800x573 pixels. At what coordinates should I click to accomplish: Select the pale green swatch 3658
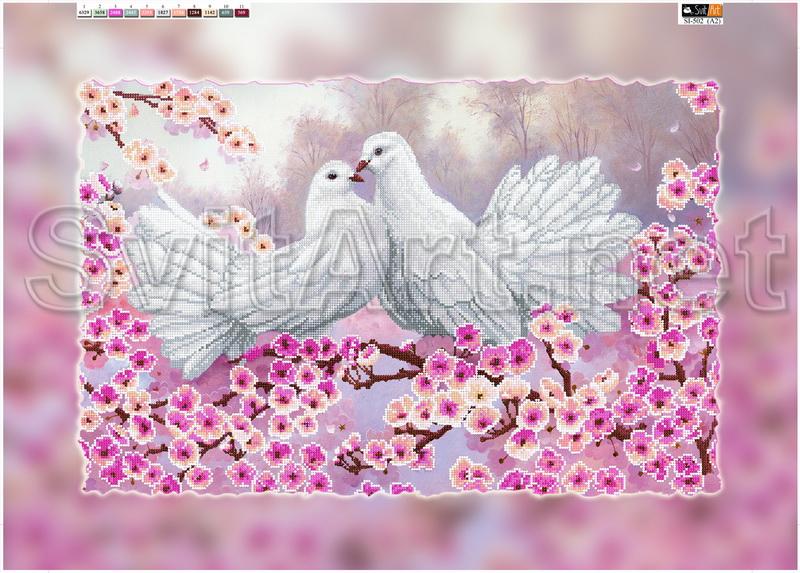pyautogui.click(x=101, y=11)
